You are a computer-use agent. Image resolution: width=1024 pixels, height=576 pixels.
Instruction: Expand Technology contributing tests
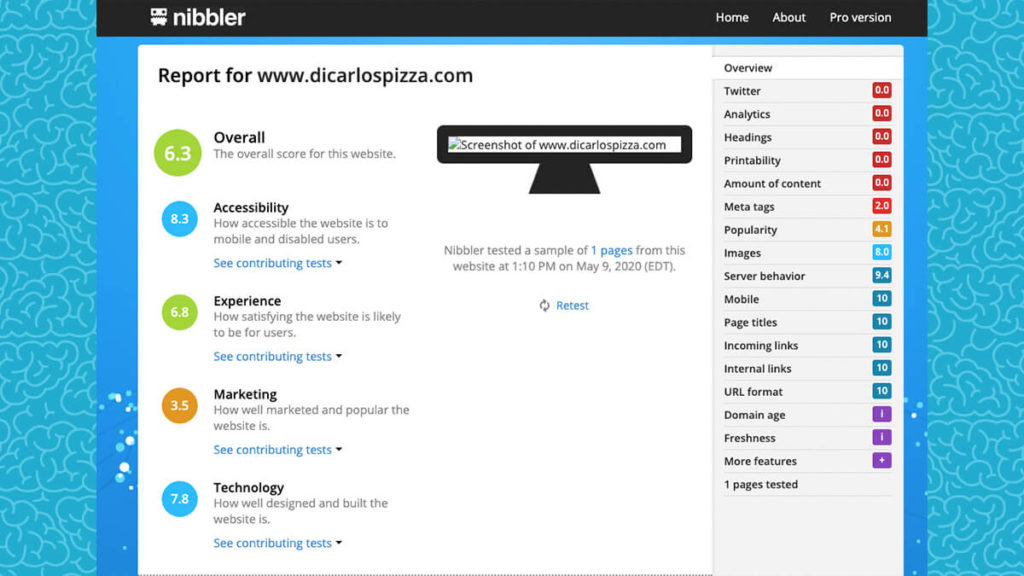coord(277,543)
